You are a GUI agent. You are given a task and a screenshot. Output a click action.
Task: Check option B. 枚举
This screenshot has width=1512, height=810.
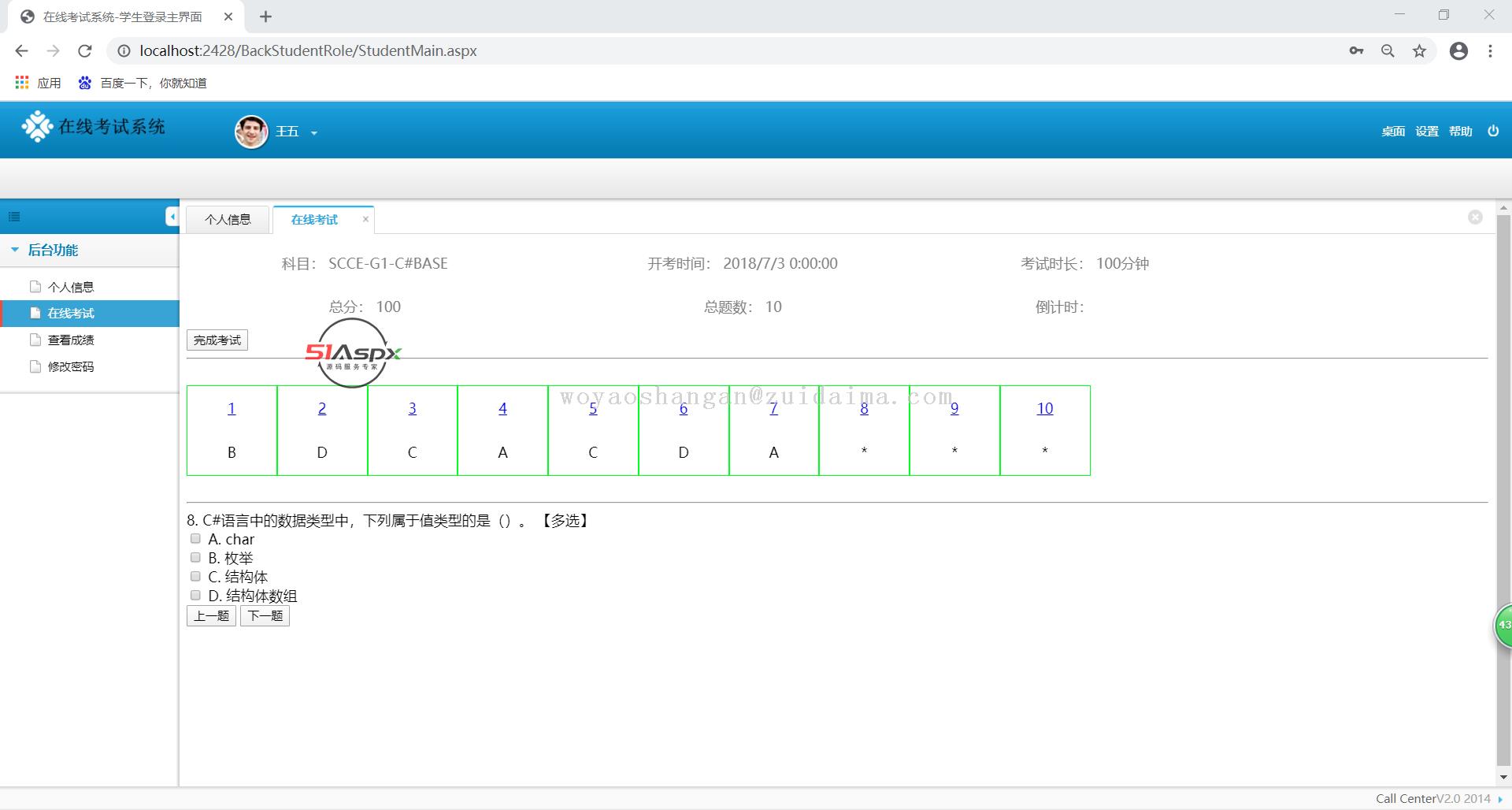195,558
